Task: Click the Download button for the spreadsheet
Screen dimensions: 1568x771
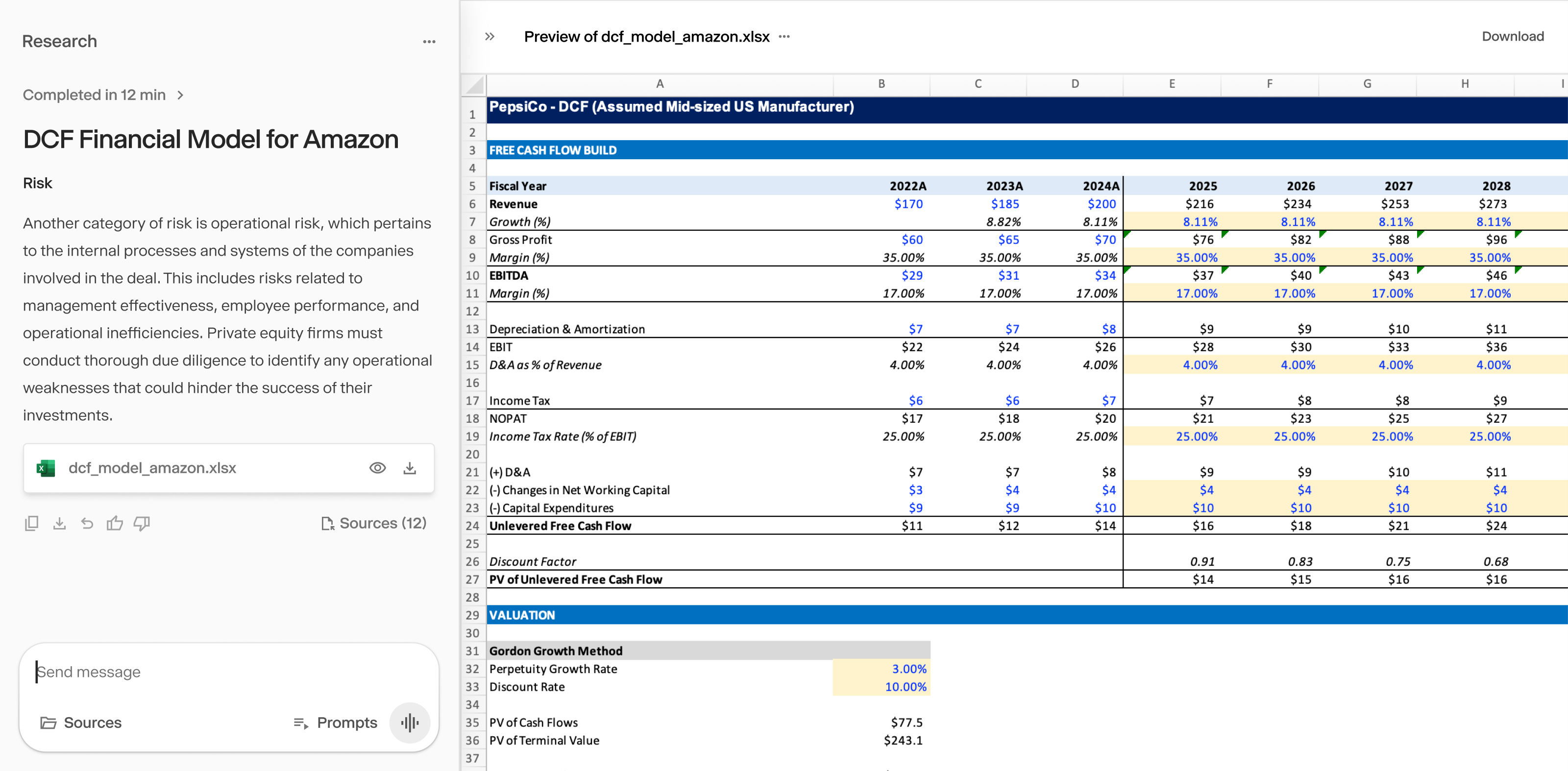Action: click(x=1513, y=36)
